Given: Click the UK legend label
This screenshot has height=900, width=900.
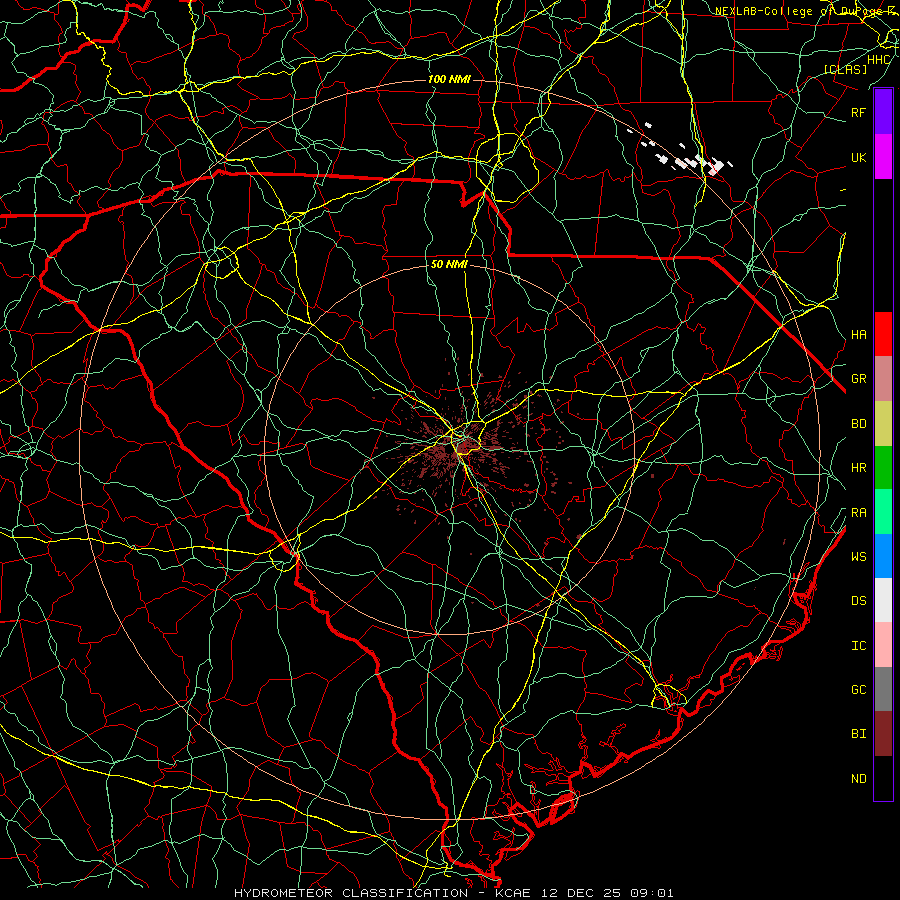Looking at the screenshot, I should click(858, 157).
